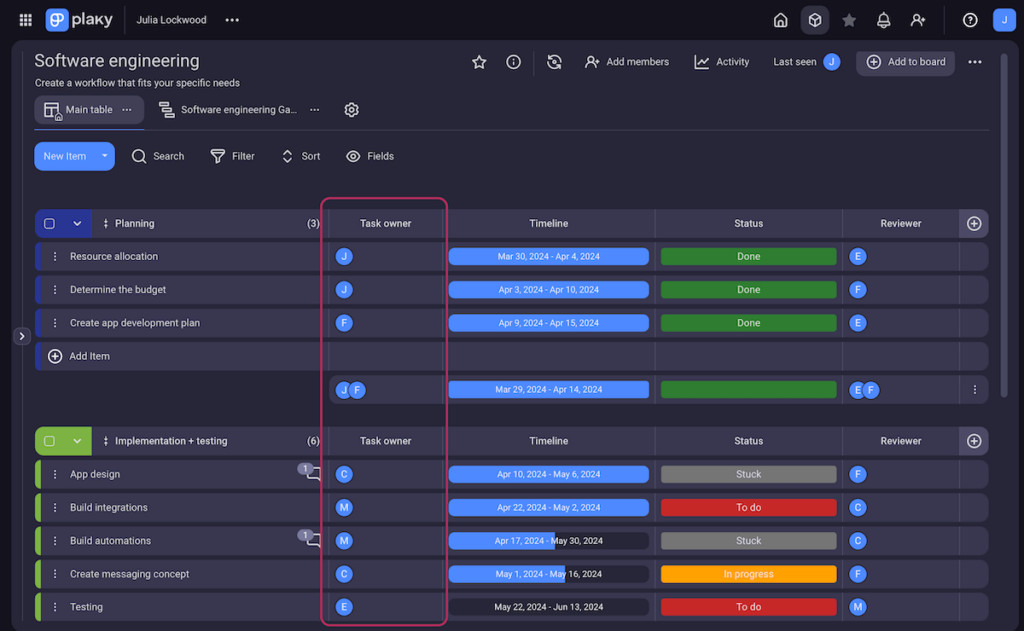Add column to Planning group

(x=973, y=224)
